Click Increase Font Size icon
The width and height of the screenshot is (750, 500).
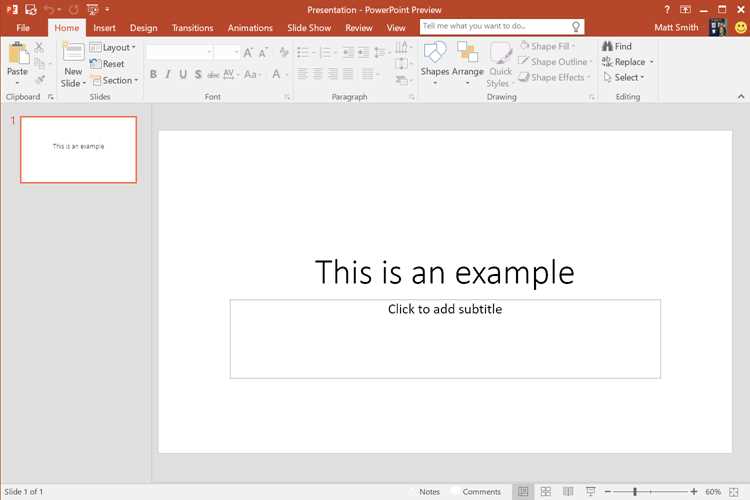click(248, 53)
